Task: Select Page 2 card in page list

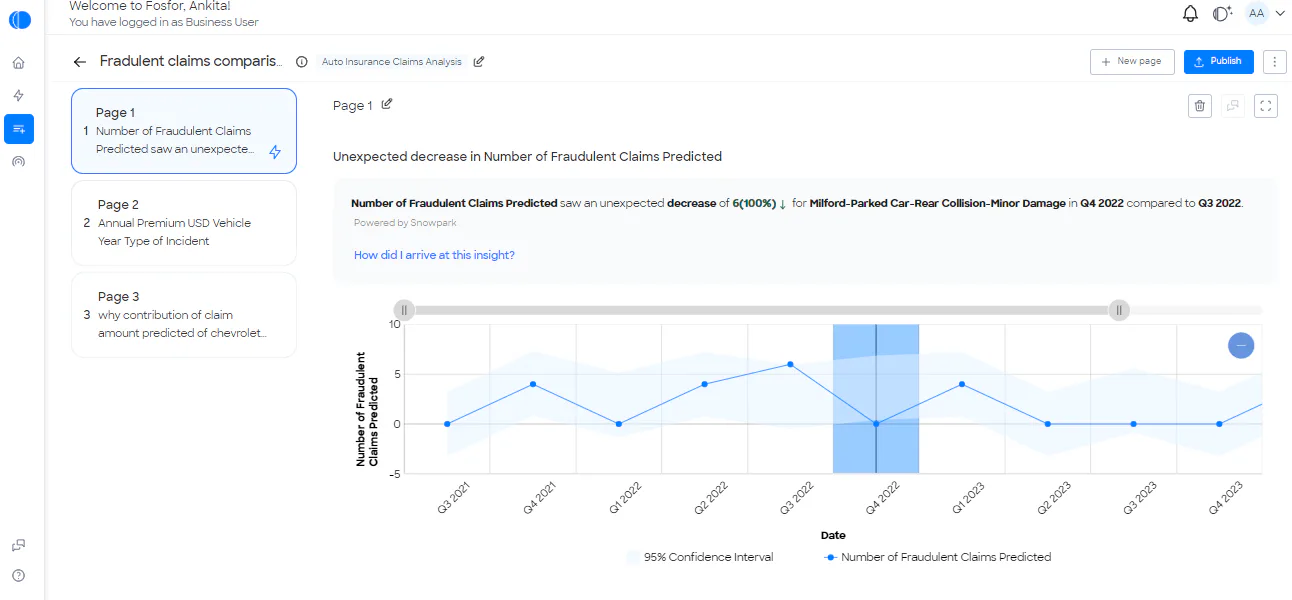Action: coord(184,223)
